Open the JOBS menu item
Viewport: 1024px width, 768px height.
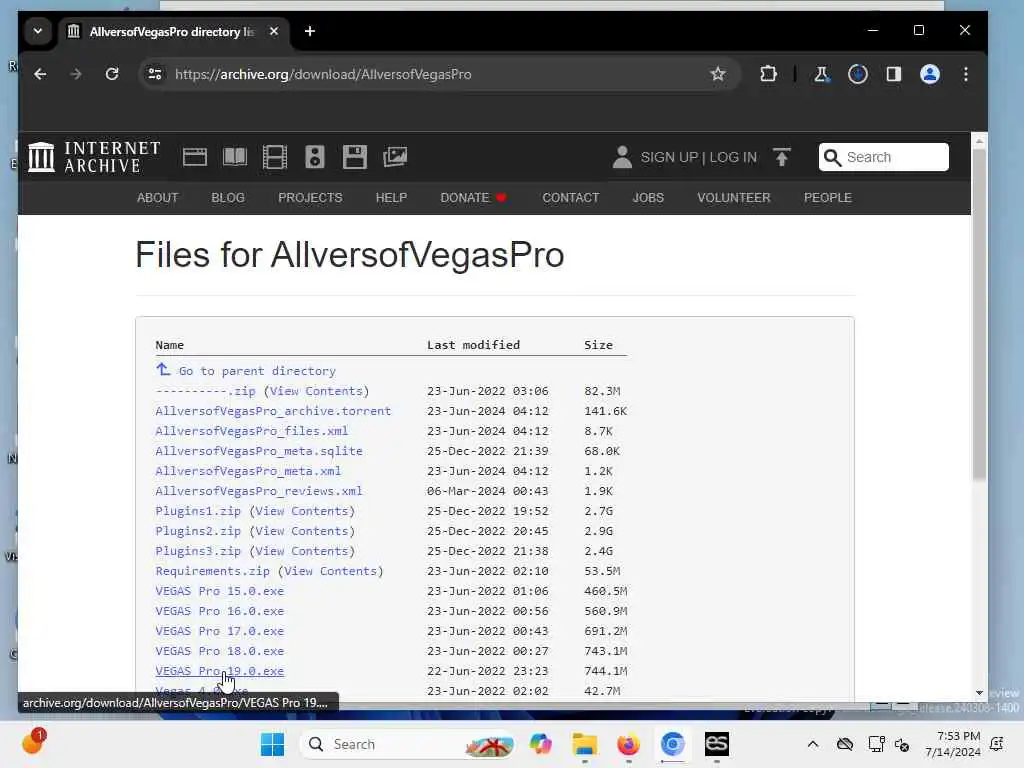click(648, 198)
